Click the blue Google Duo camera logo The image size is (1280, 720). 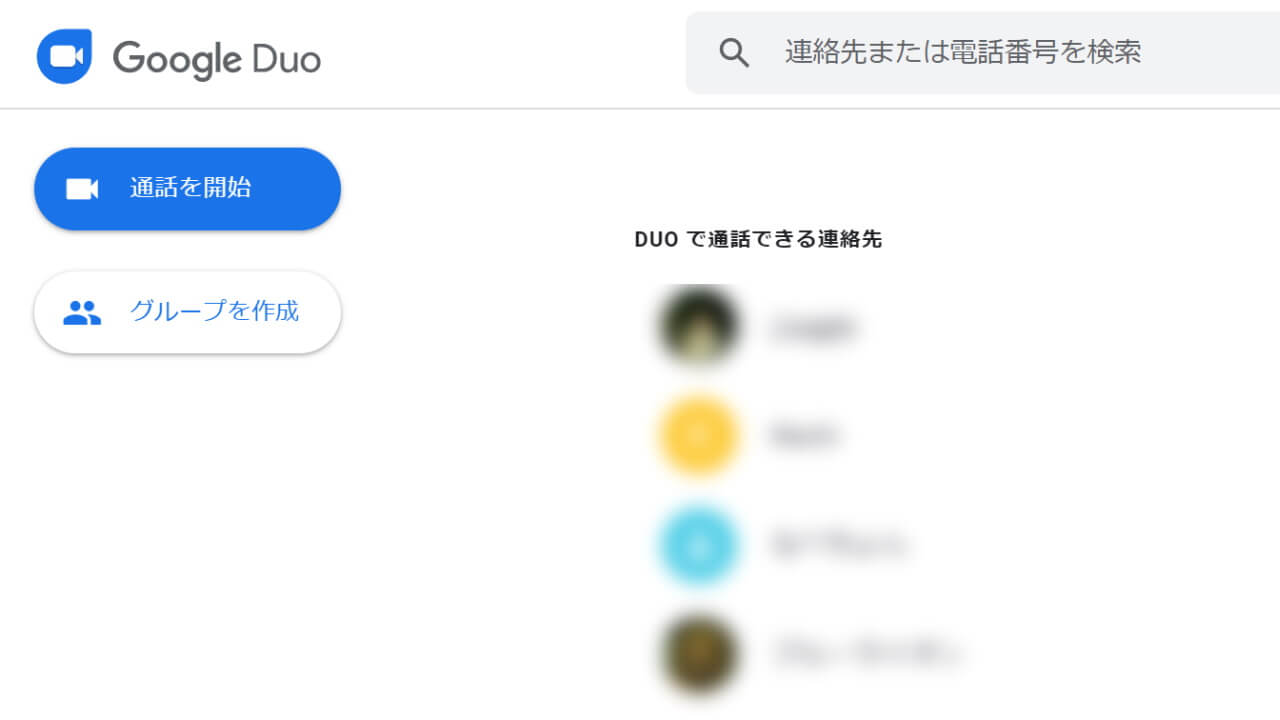tap(64, 56)
